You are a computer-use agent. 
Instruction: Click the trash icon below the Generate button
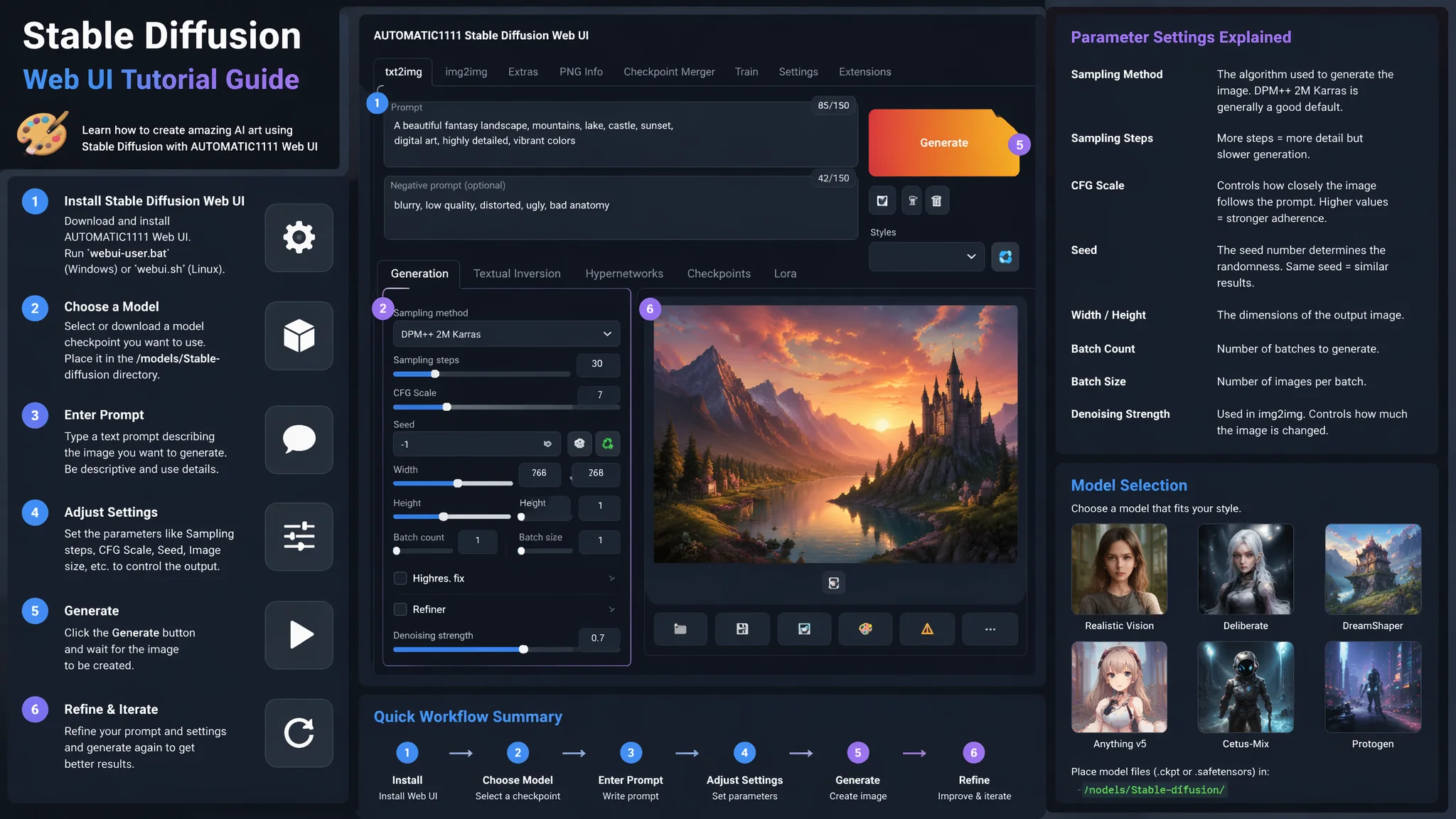[x=936, y=200]
